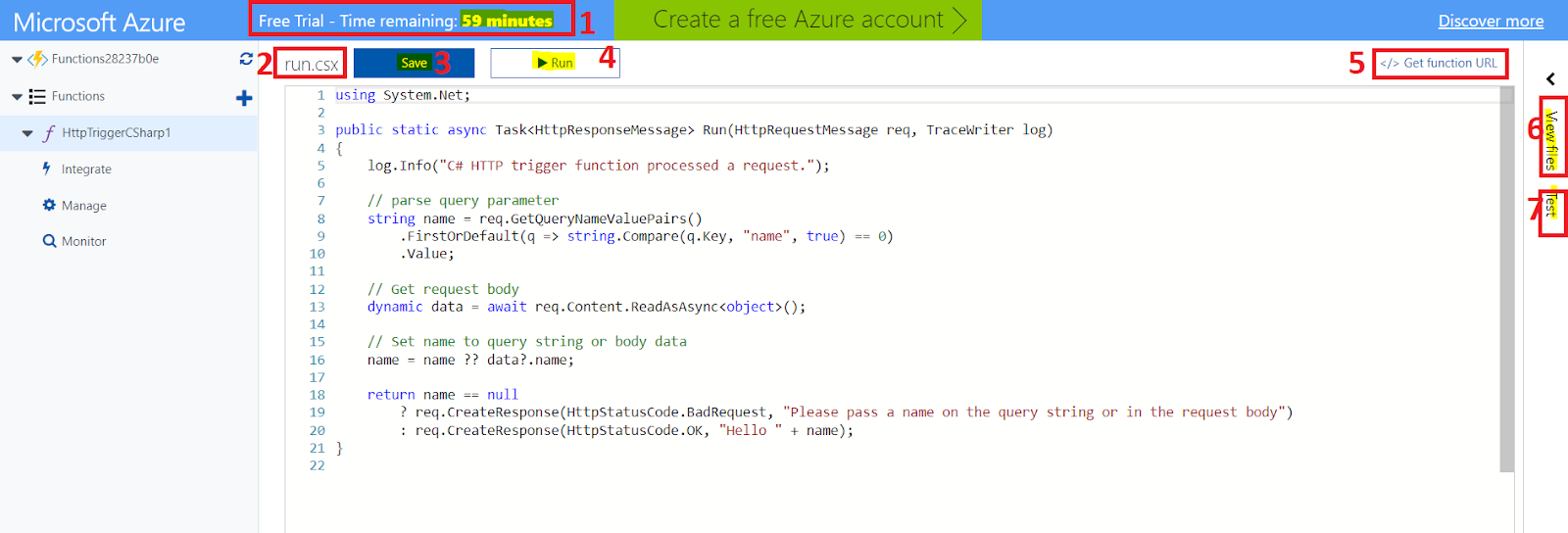
Task: Click the Functions list icon
Action: 37,96
